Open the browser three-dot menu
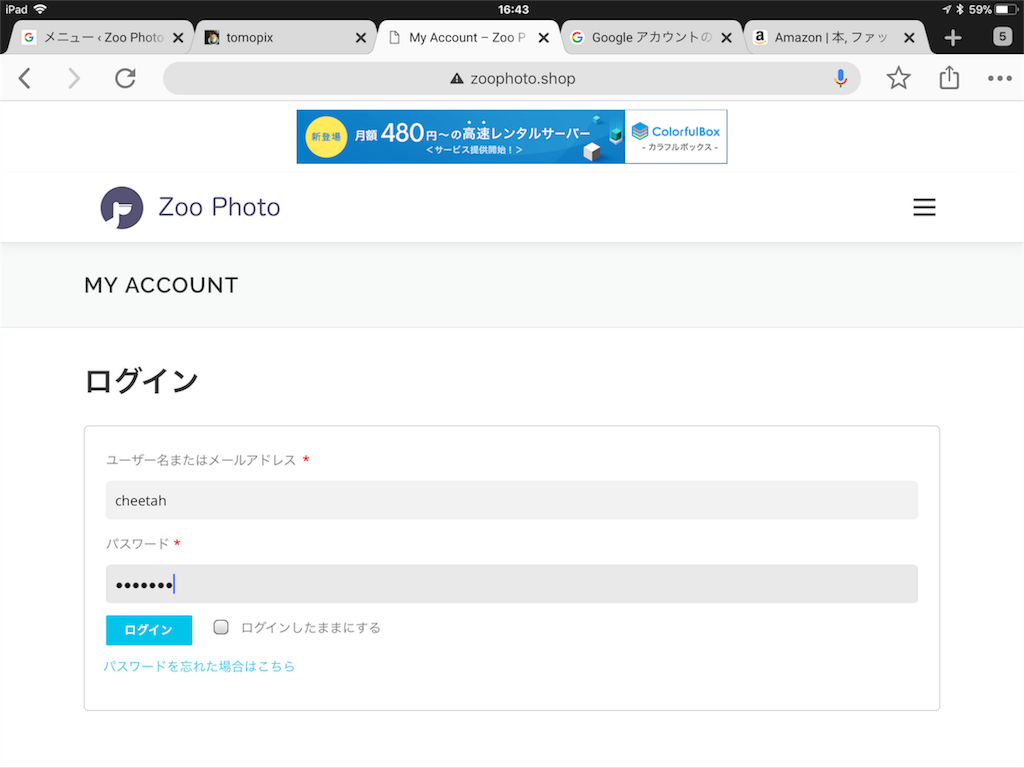The width and height of the screenshot is (1024, 768). (999, 78)
